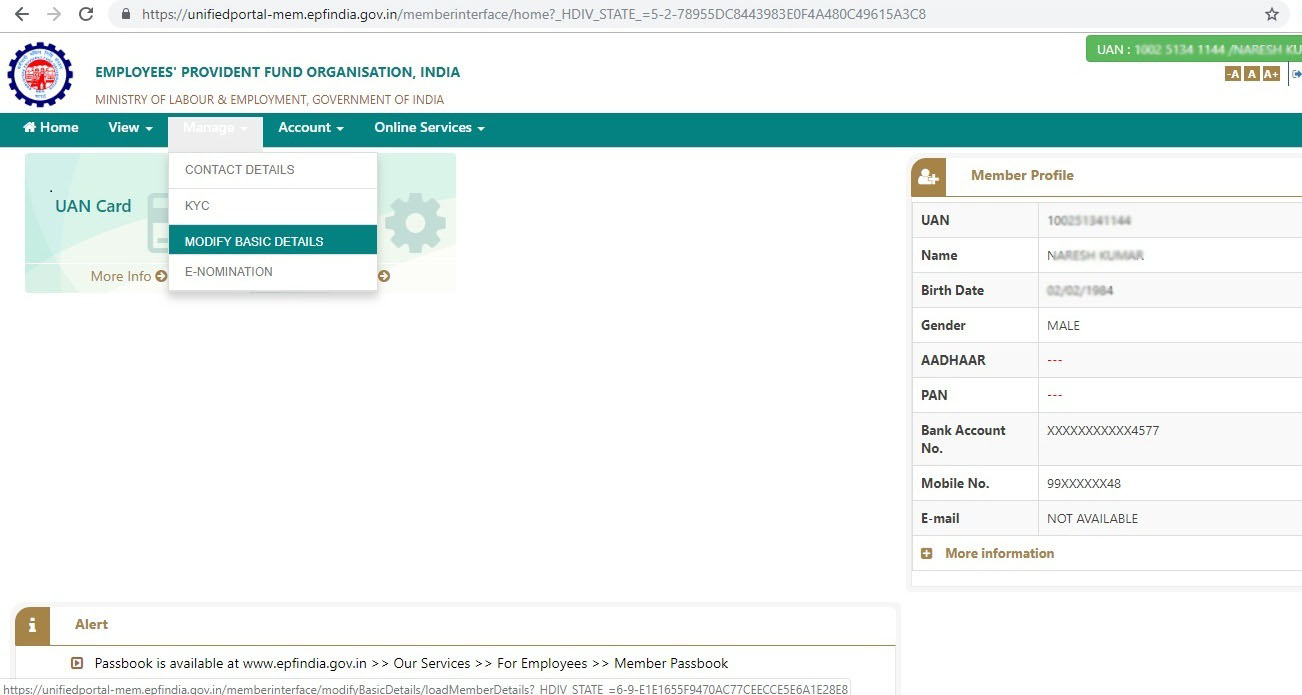This screenshot has height=695, width=1302.
Task: Go to Home in navigation bar
Action: (50, 128)
